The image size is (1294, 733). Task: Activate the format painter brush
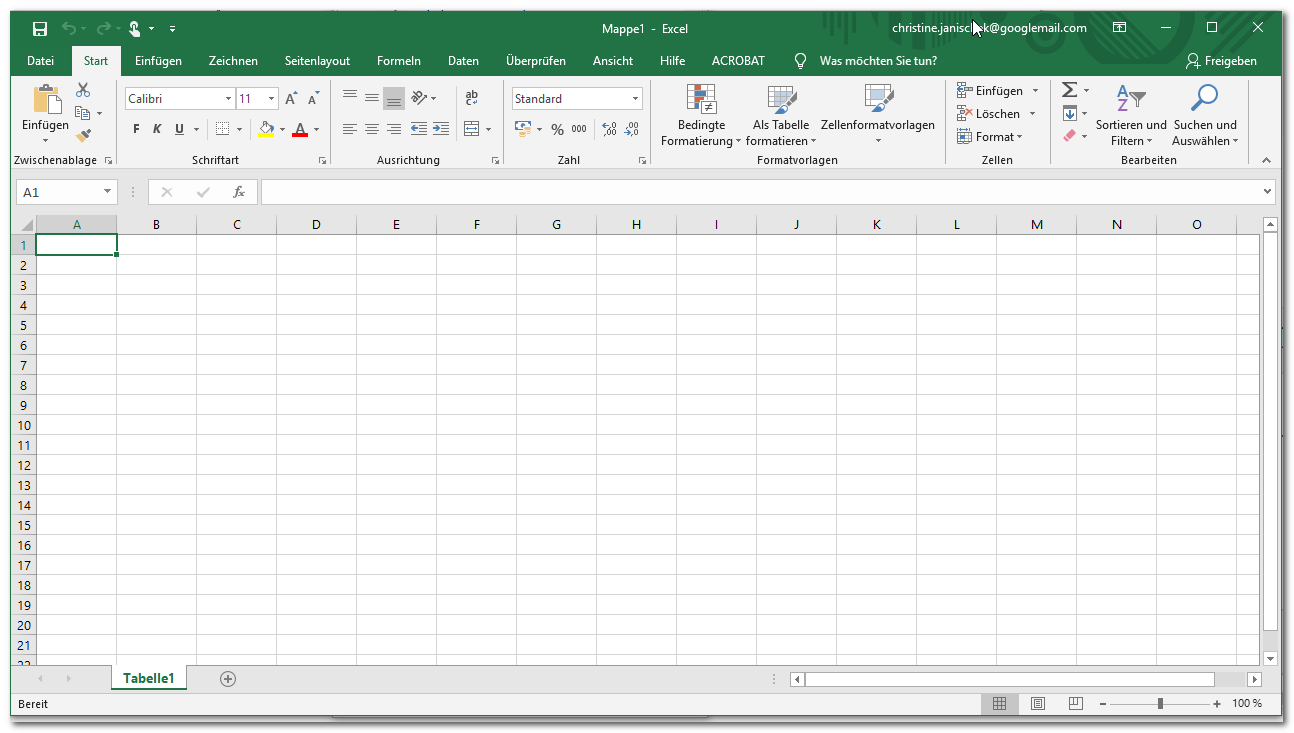83,135
